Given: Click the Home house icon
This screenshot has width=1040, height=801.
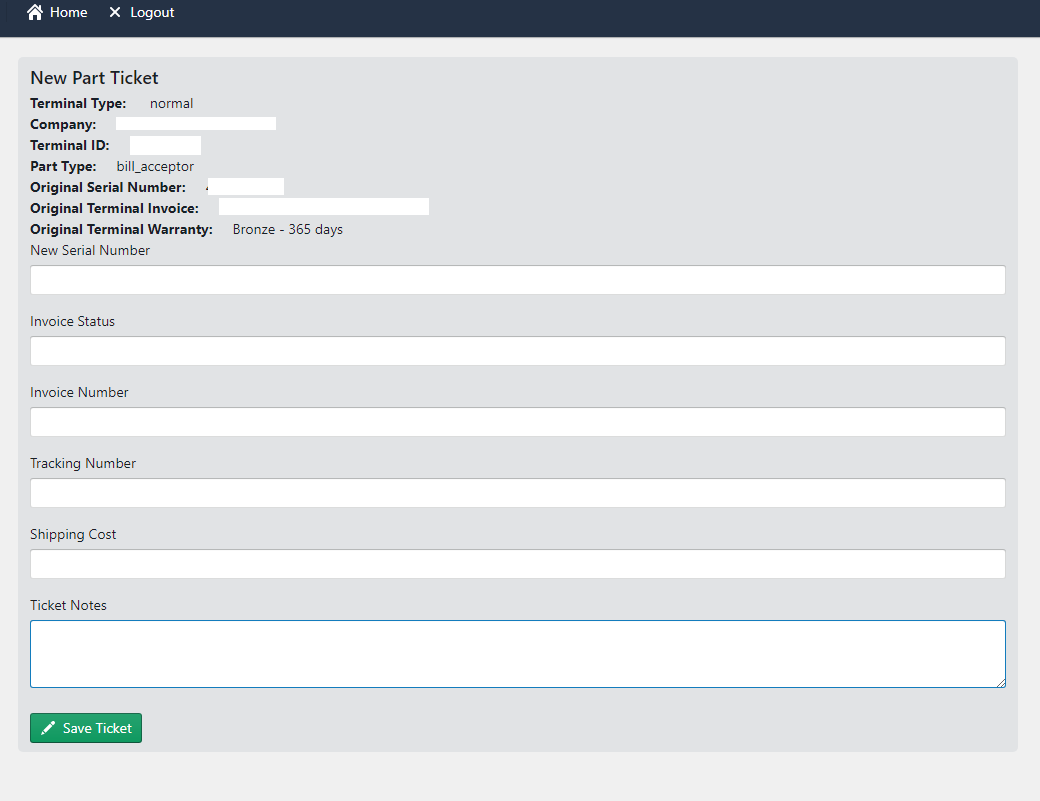Looking at the screenshot, I should [x=35, y=12].
